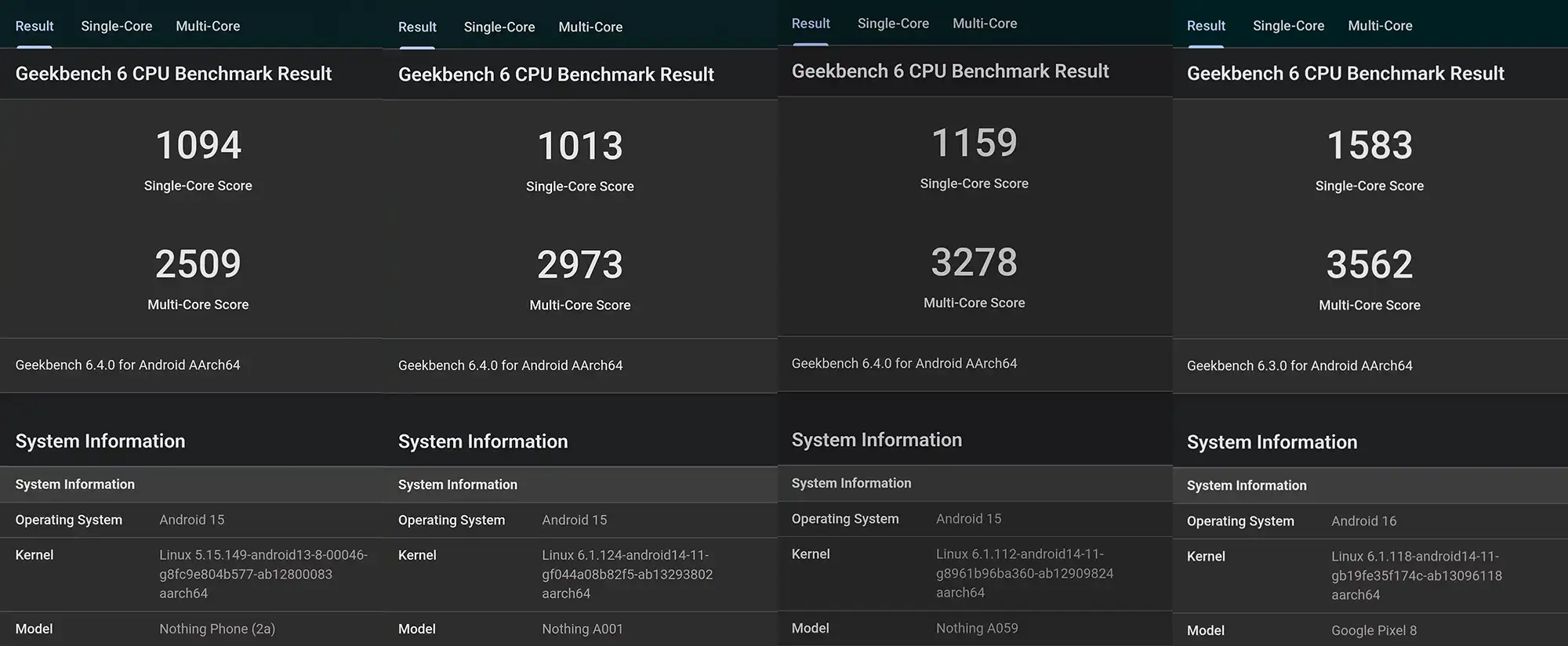Viewport: 1568px width, 646px height.
Task: Click the model value Google Pixel 8
Action: 1374,630
